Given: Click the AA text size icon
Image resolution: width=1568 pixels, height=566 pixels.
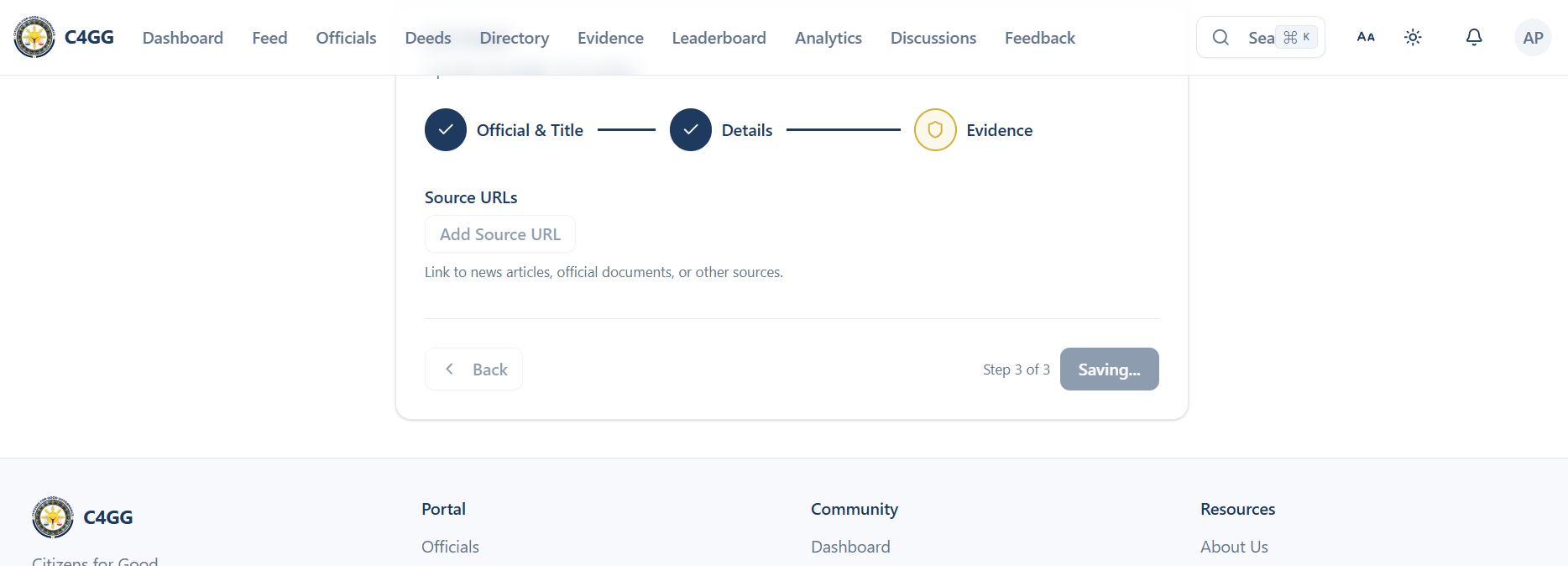Looking at the screenshot, I should tap(1366, 37).
